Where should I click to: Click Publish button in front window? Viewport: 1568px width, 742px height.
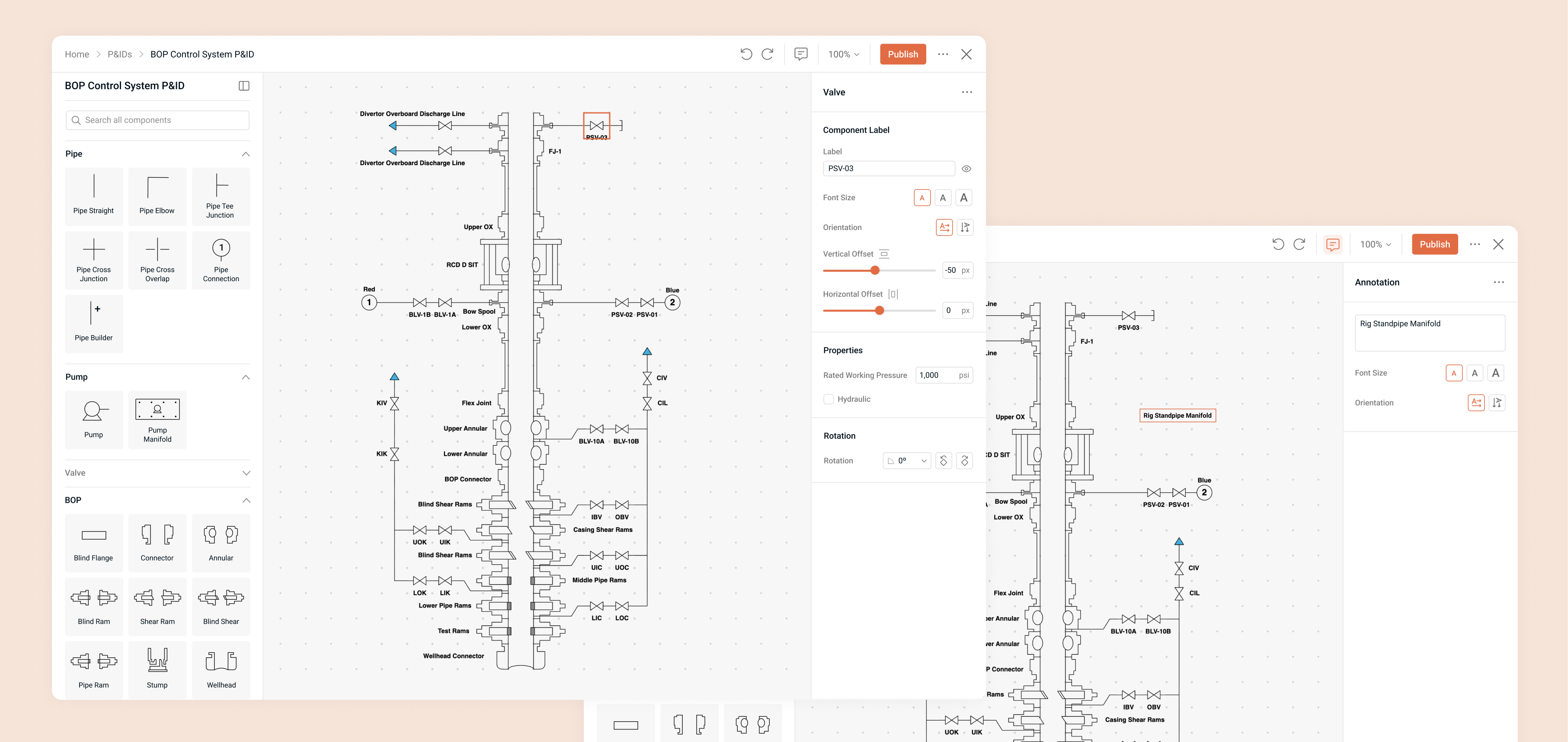point(902,54)
